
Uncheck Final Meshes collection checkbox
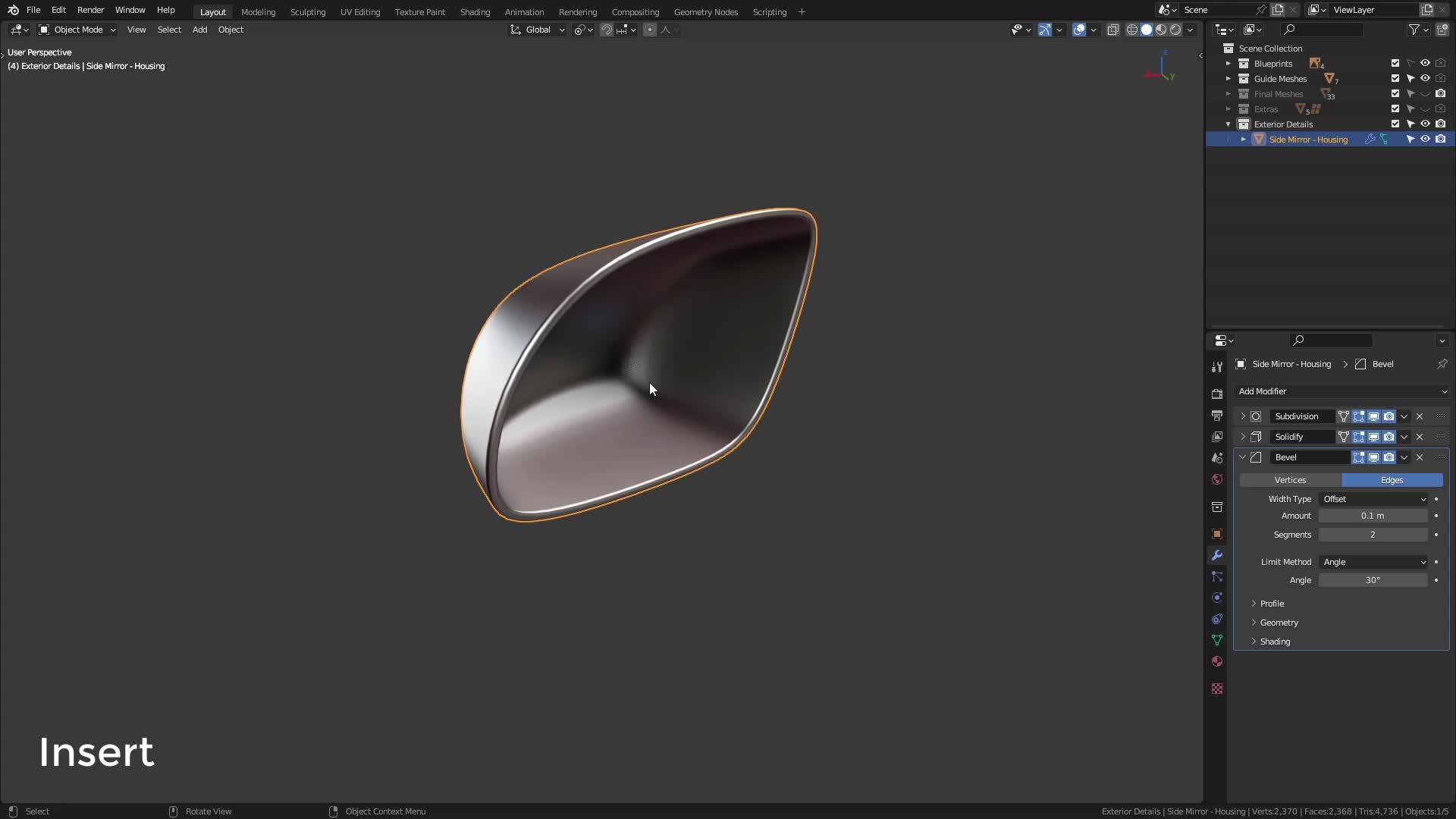tap(1395, 94)
